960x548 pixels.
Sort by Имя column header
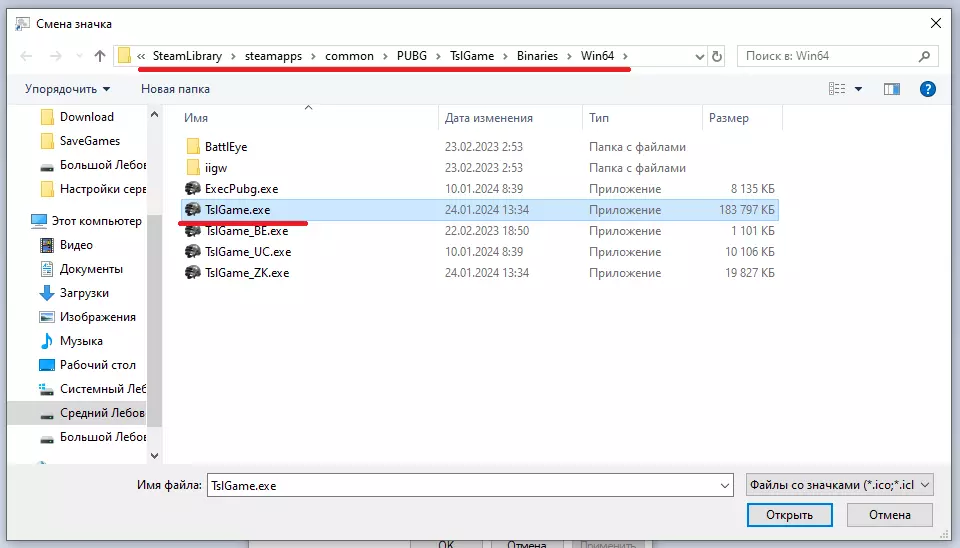pos(196,118)
